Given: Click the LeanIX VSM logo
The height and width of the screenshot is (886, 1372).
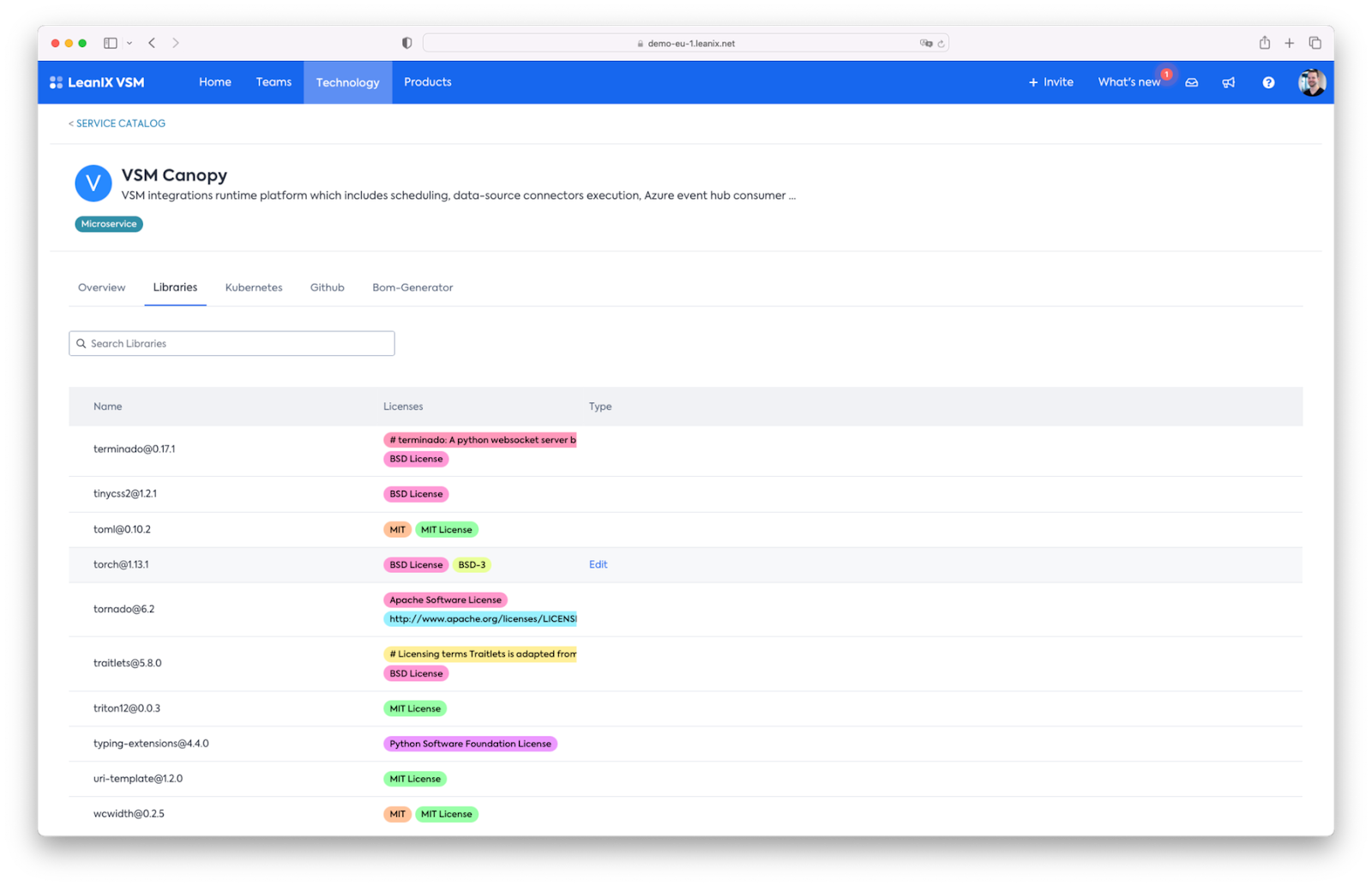Looking at the screenshot, I should [97, 82].
